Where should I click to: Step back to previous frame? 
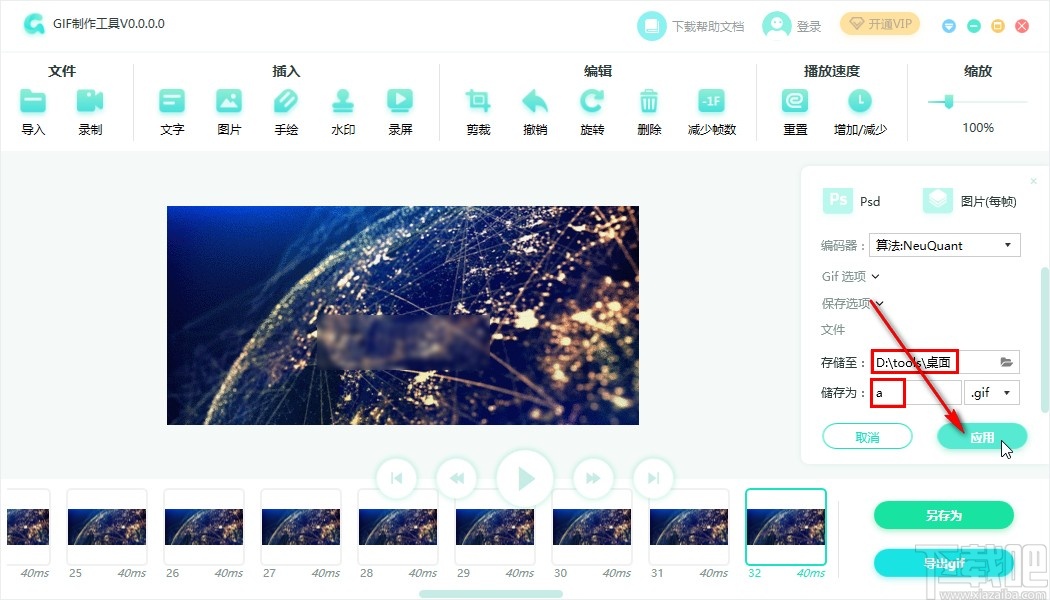[457, 478]
